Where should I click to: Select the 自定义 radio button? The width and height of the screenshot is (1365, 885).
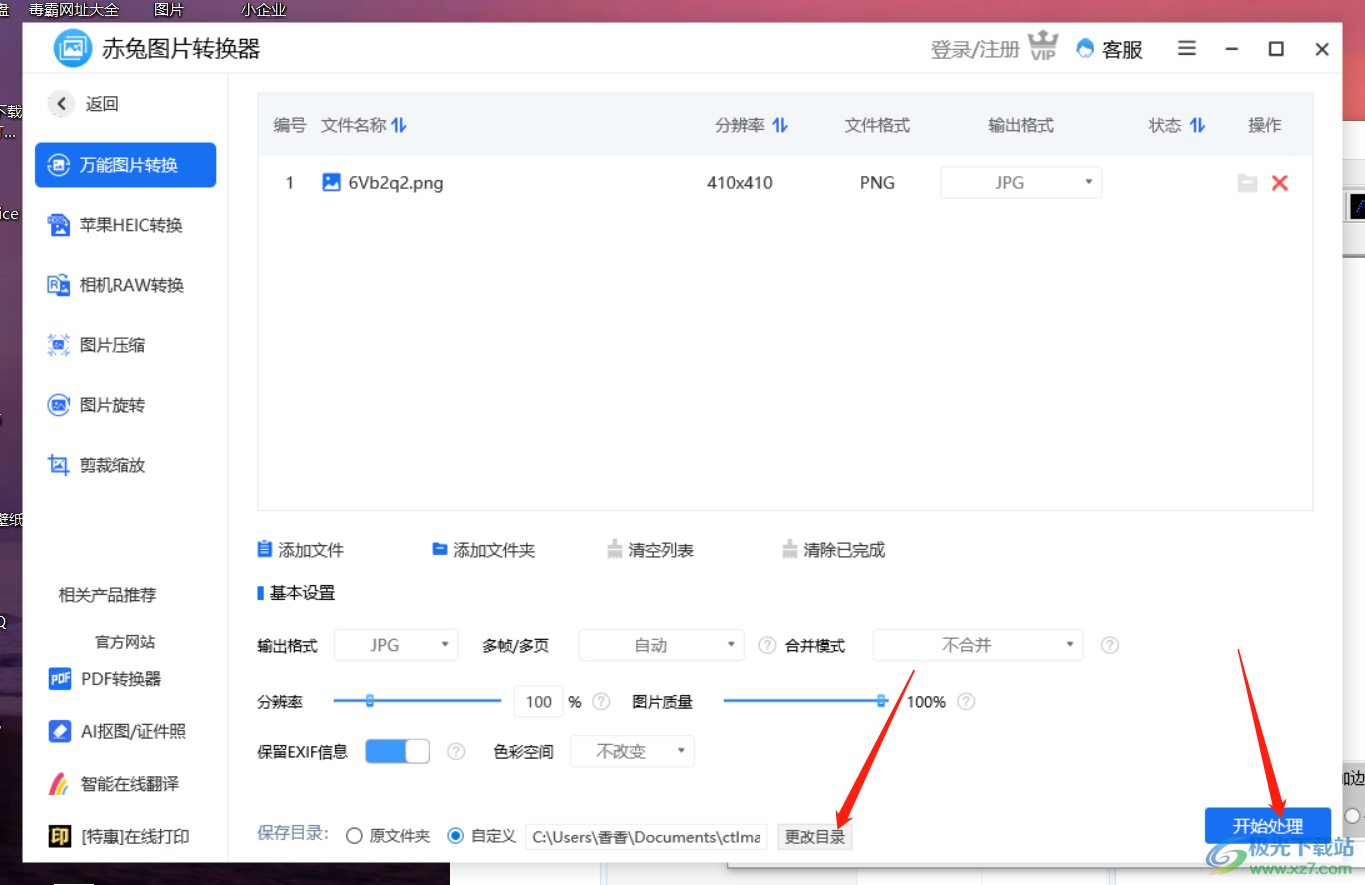456,836
